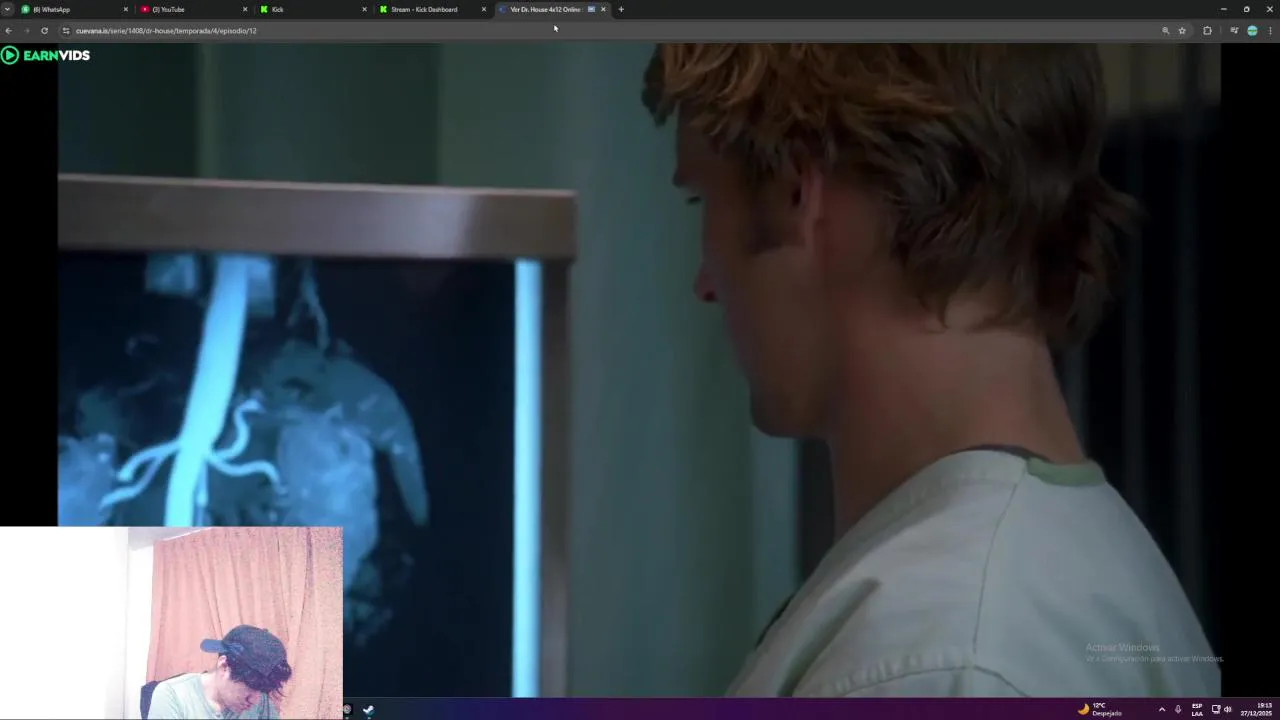The width and height of the screenshot is (1280, 720).
Task: Click the Dr. House video player
Action: point(639,369)
